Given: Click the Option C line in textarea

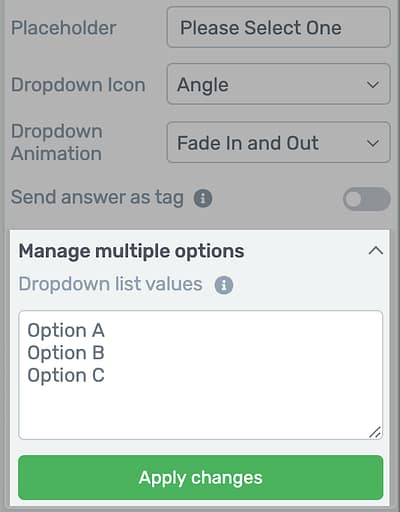Looking at the screenshot, I should point(66,375).
